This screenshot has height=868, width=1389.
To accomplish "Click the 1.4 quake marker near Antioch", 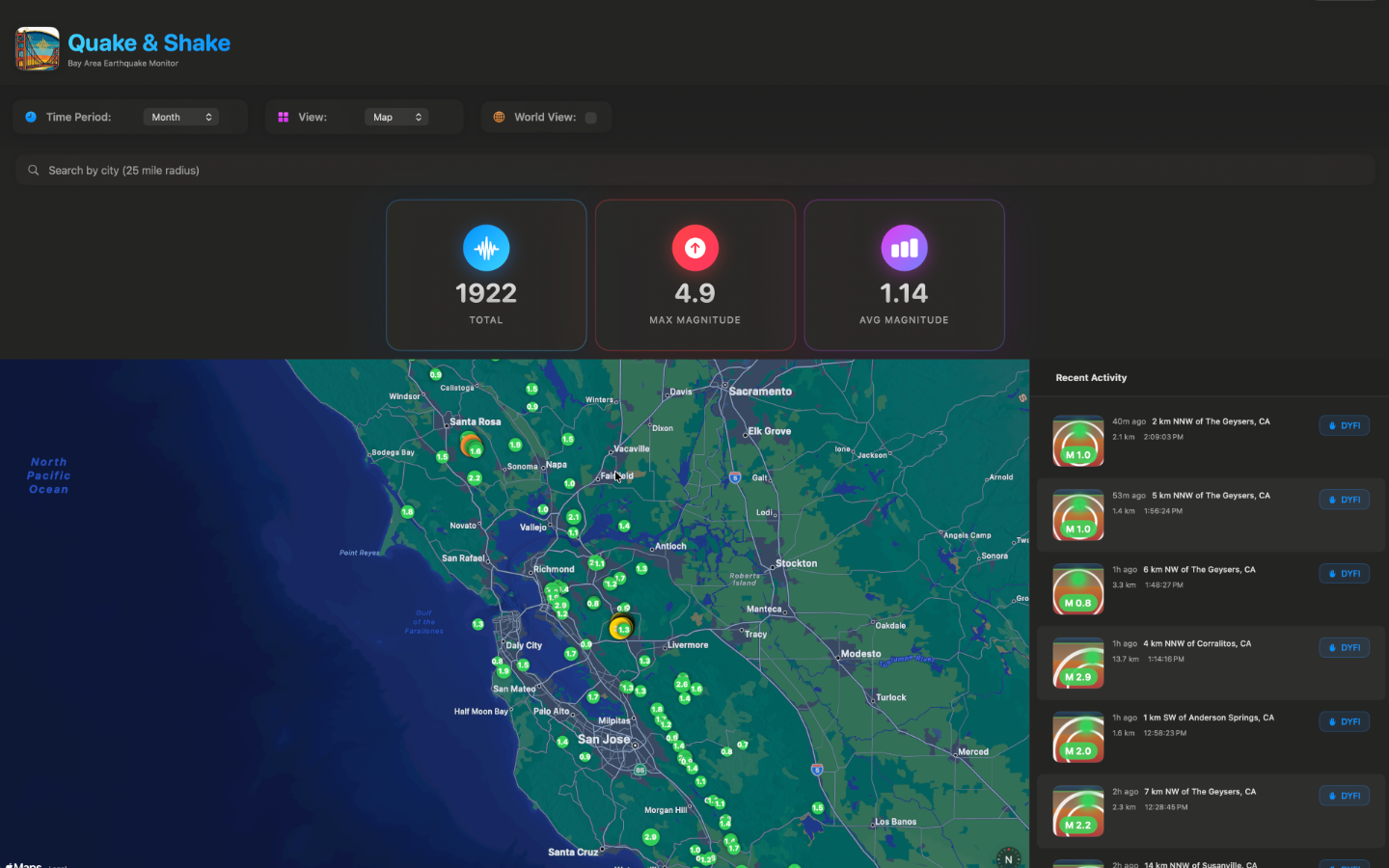I will (x=624, y=526).
